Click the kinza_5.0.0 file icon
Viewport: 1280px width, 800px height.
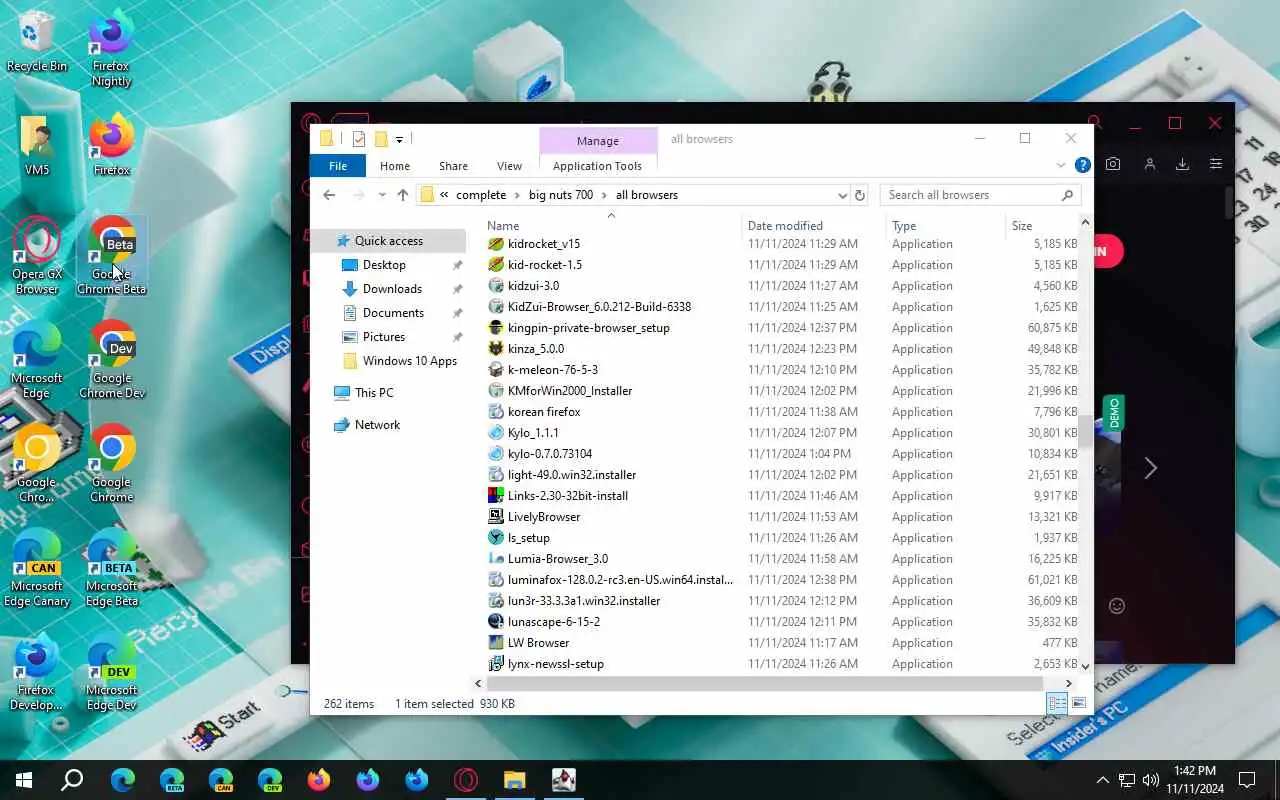(x=496, y=349)
